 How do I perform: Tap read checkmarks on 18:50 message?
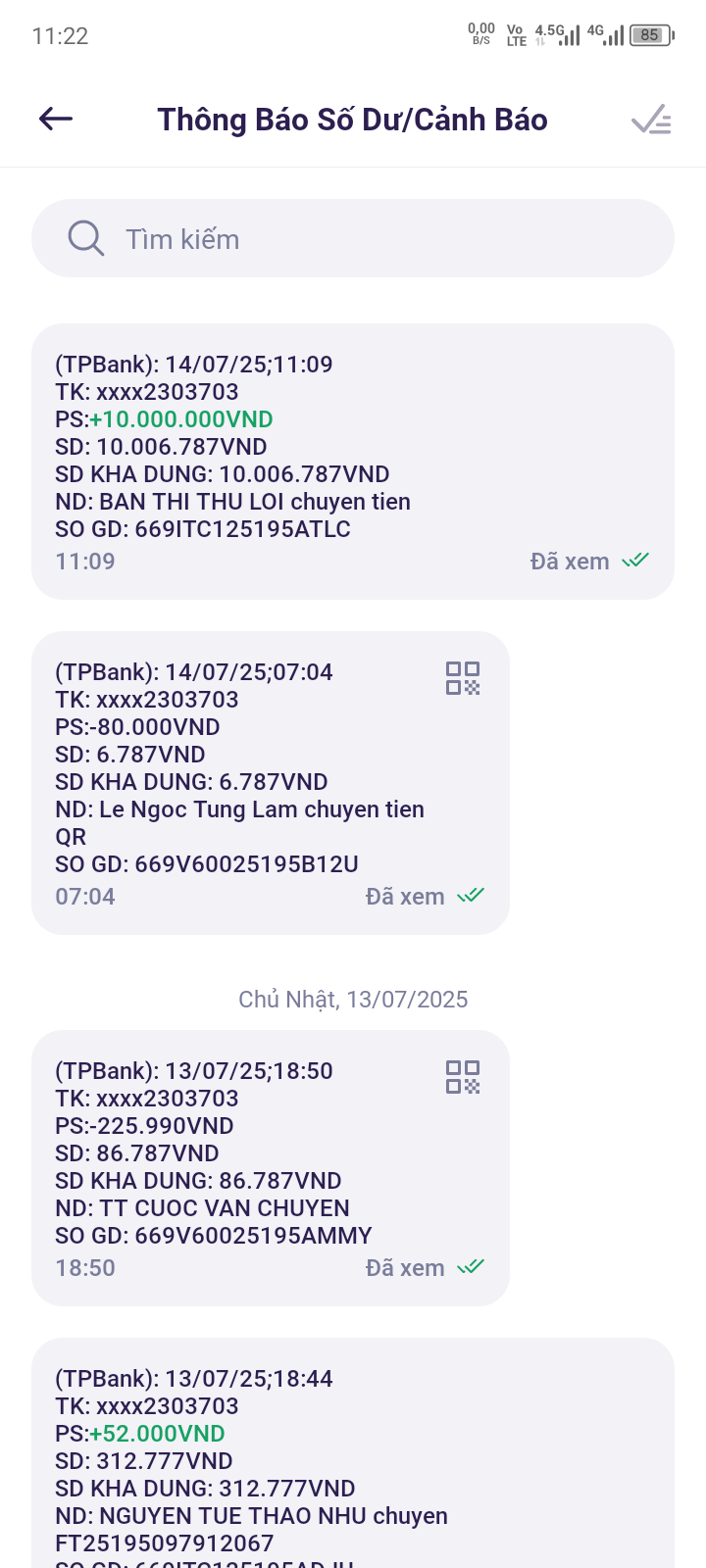472,1267
